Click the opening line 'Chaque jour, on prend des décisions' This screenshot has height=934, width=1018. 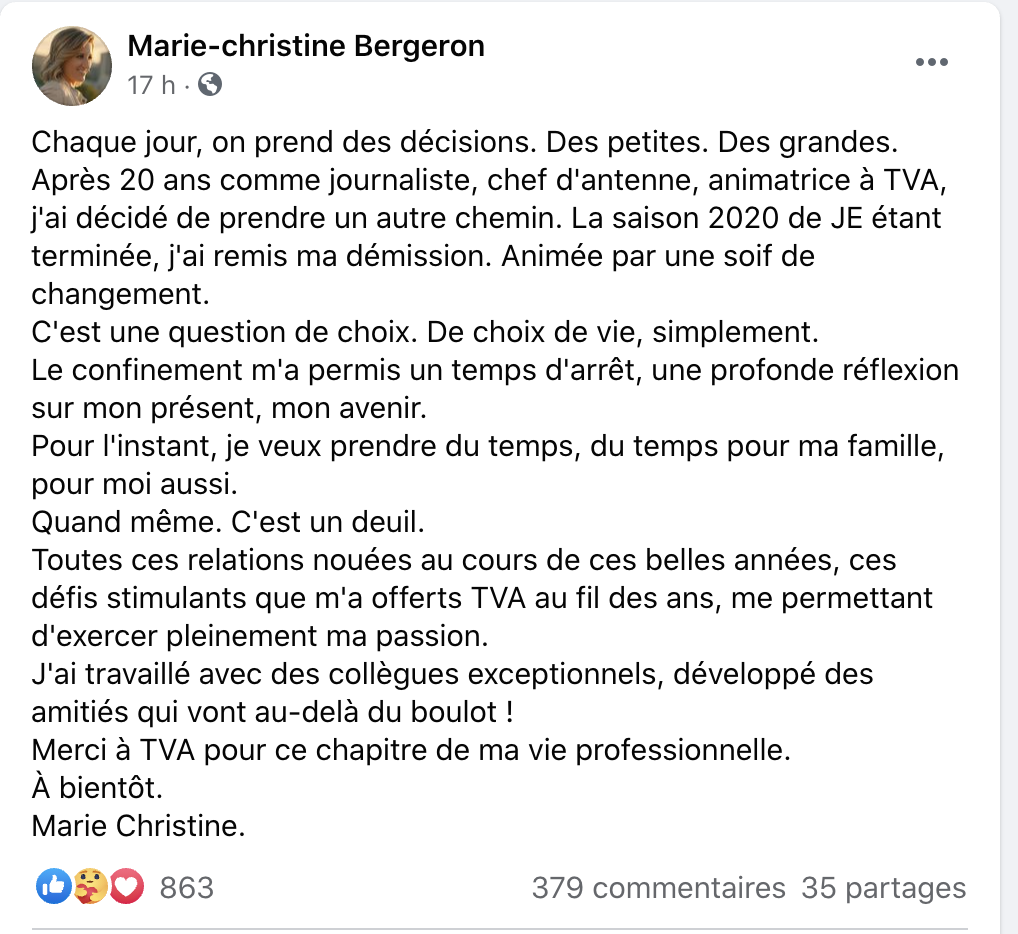click(x=284, y=142)
